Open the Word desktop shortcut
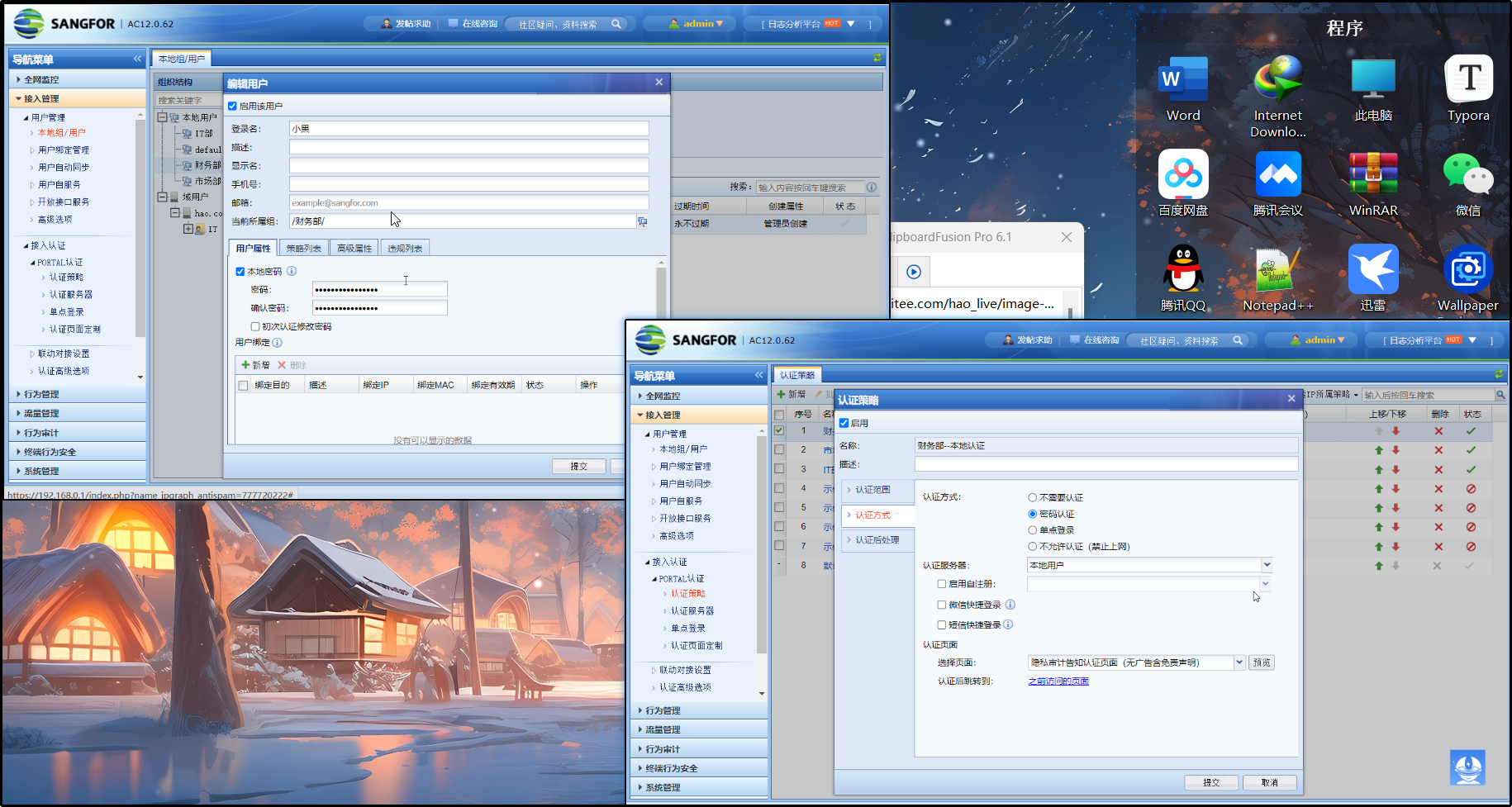The height and width of the screenshot is (807, 1512). point(1183,88)
